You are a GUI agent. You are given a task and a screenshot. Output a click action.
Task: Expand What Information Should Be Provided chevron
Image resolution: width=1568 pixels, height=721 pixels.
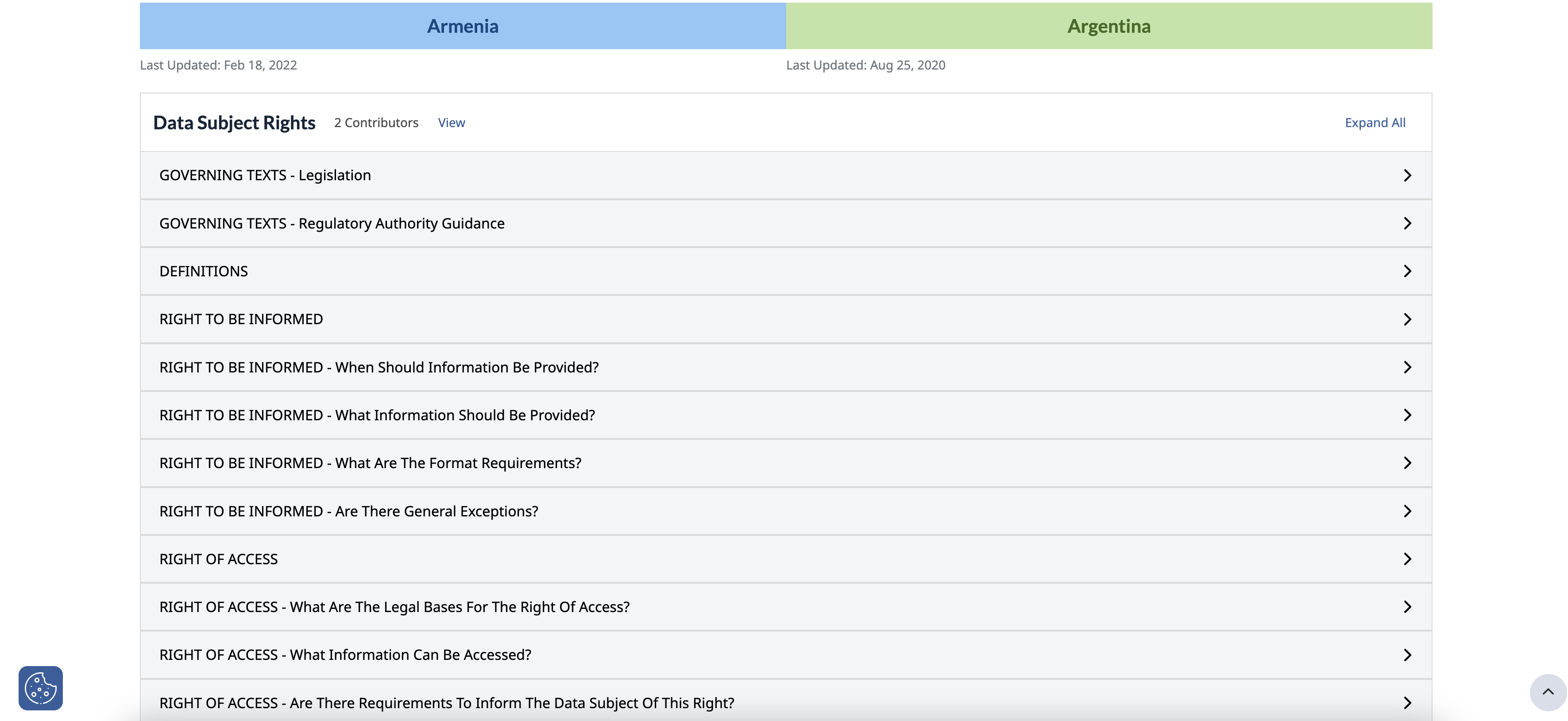click(x=1407, y=415)
